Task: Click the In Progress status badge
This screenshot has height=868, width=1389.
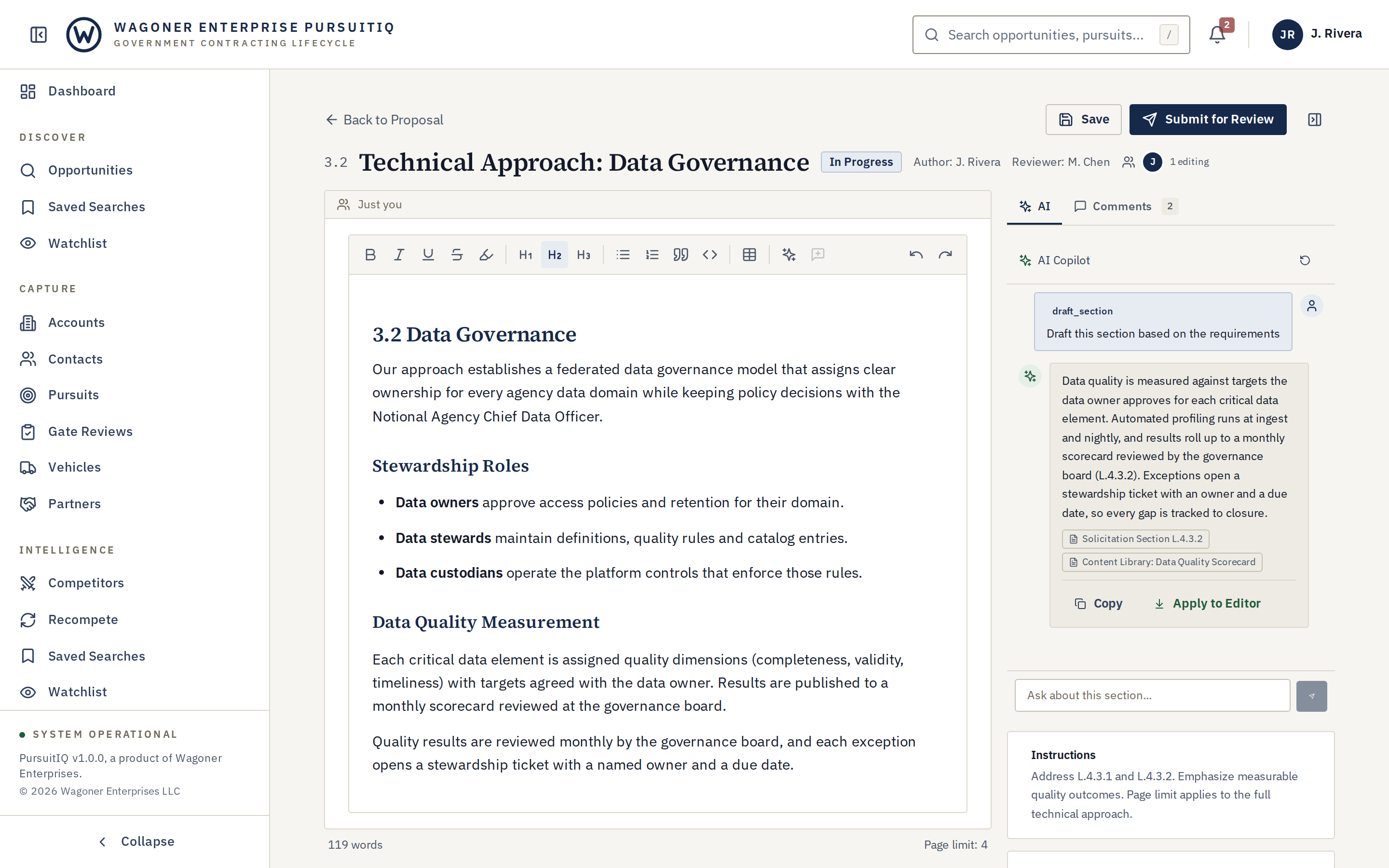Action: 861,162
